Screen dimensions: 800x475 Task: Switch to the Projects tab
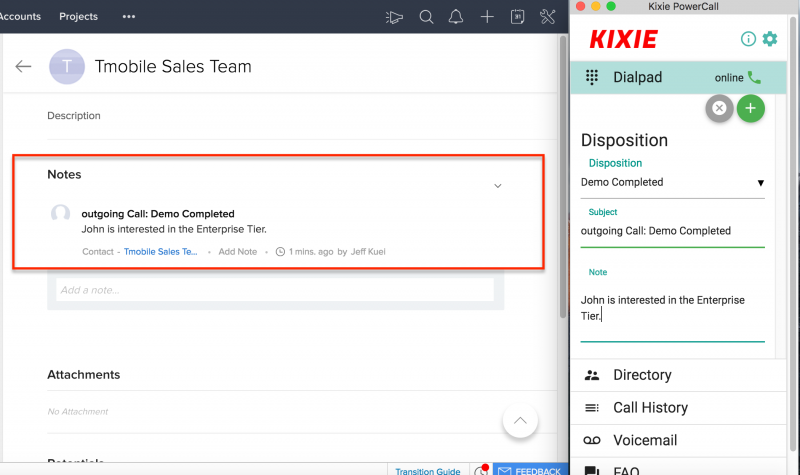[x=78, y=16]
